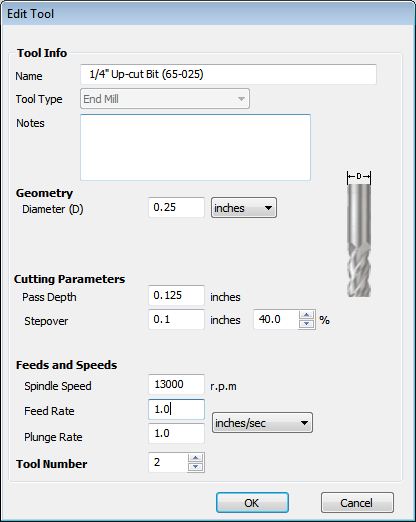Click the Stepover inches input field
This screenshot has height=522, width=416.
click(176, 319)
